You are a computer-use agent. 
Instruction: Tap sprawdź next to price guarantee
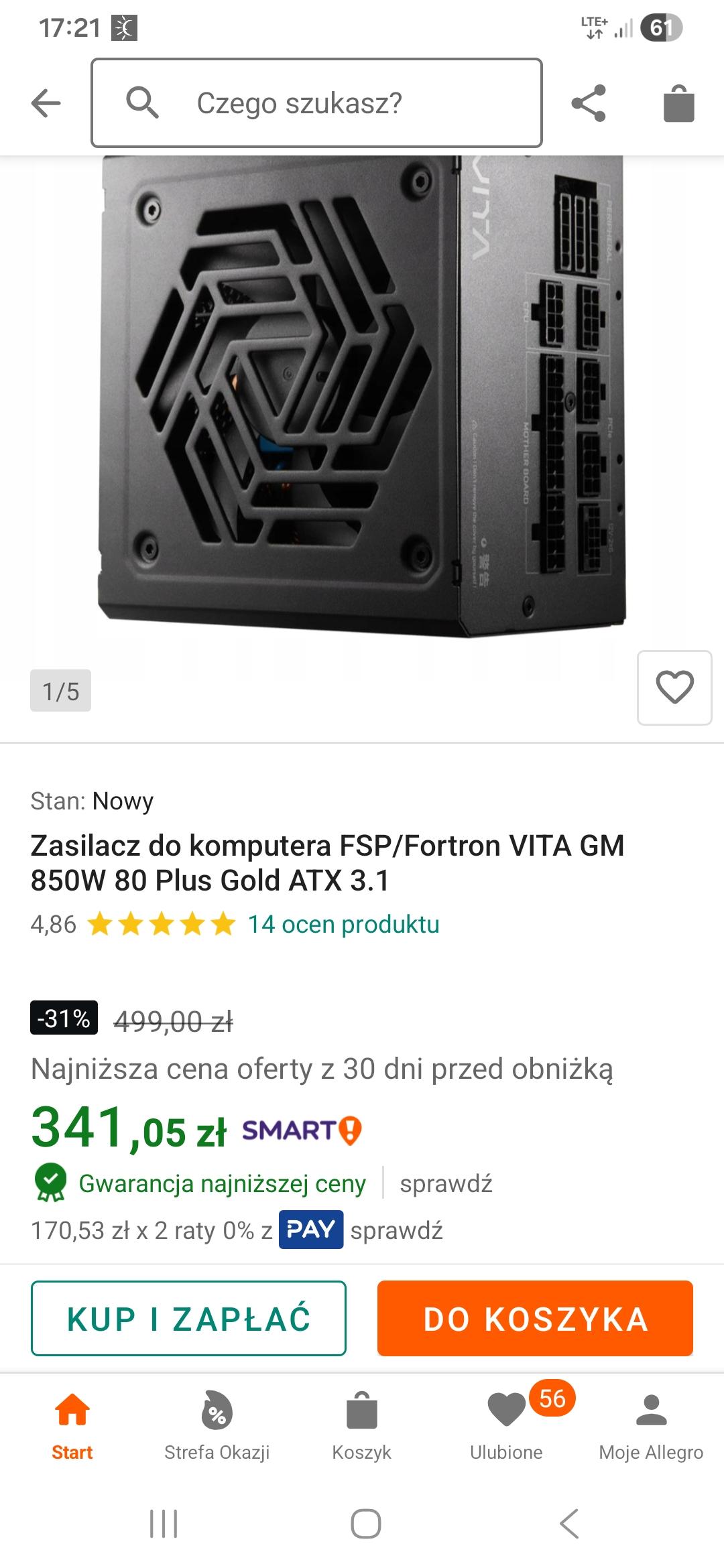point(446,1183)
